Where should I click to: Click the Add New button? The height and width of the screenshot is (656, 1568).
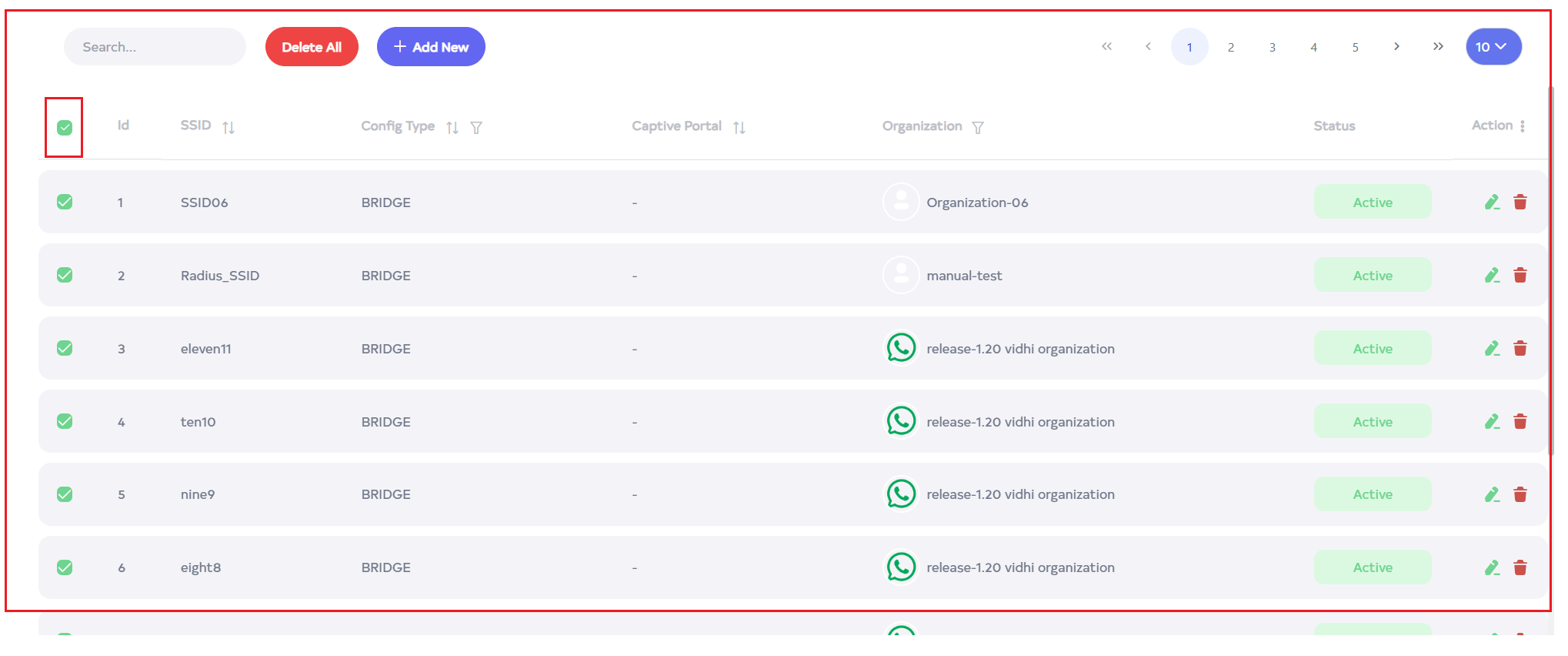click(431, 47)
